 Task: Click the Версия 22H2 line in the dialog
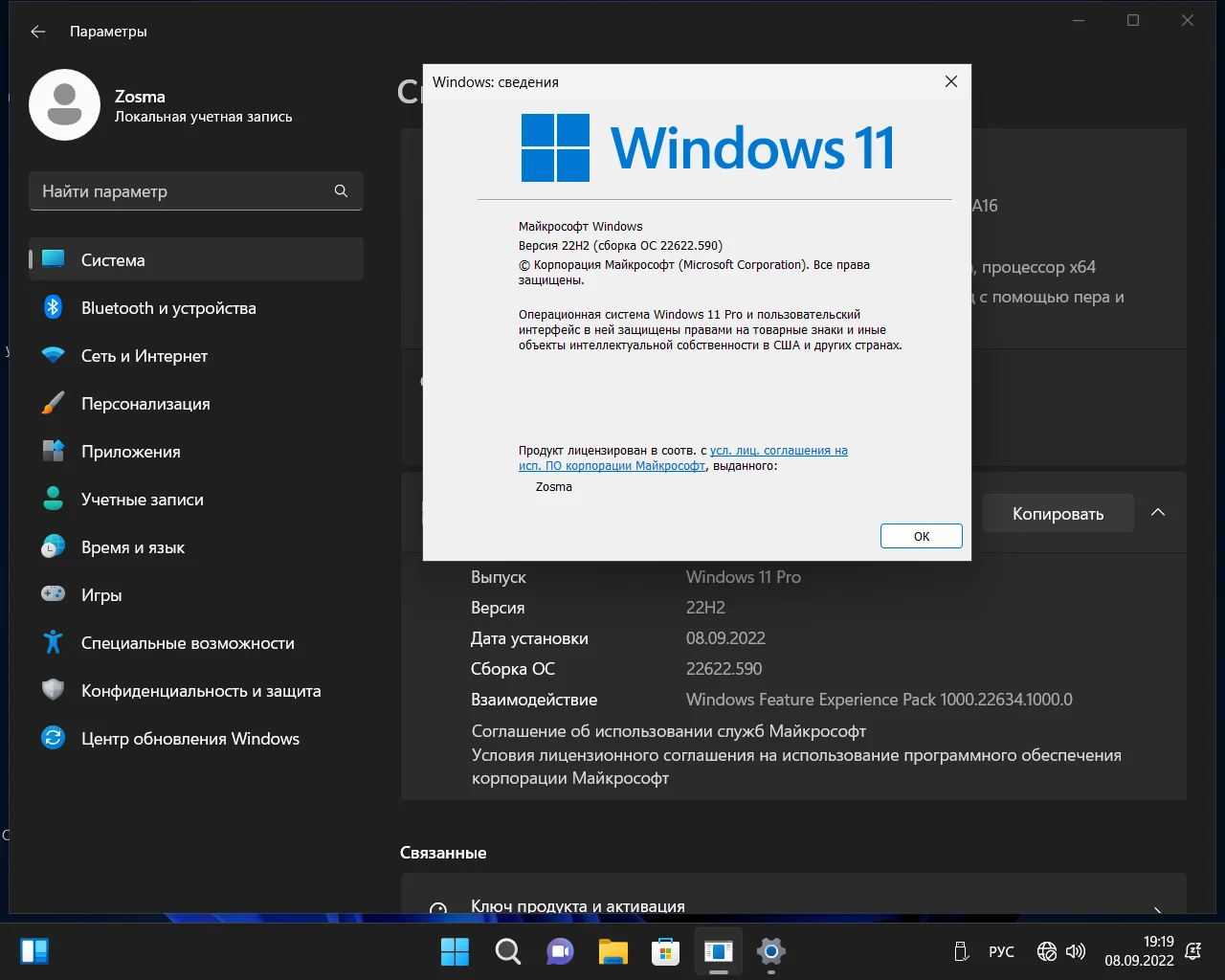(620, 245)
